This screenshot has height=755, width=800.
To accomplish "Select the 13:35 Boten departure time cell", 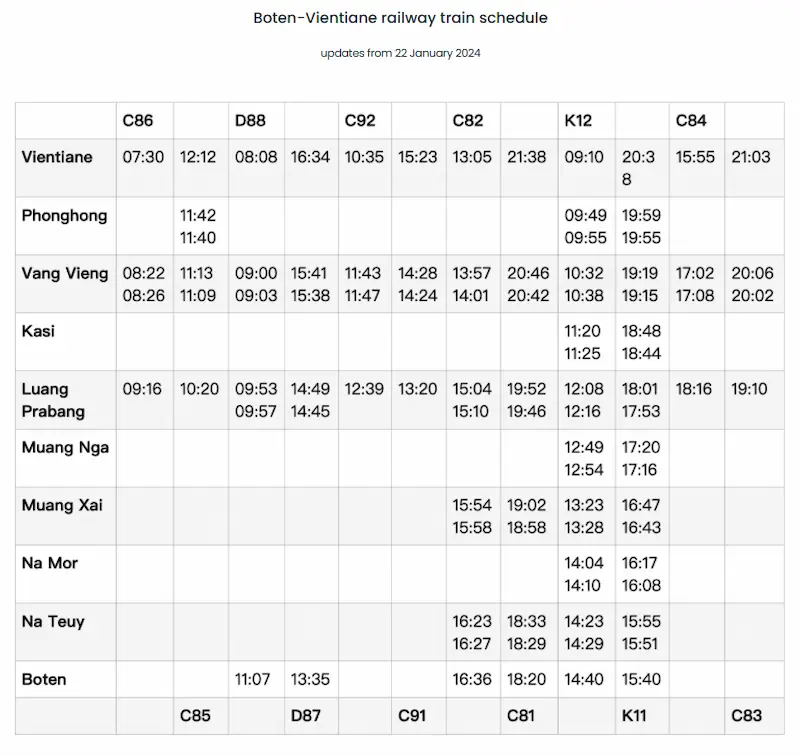I will tap(310, 679).
